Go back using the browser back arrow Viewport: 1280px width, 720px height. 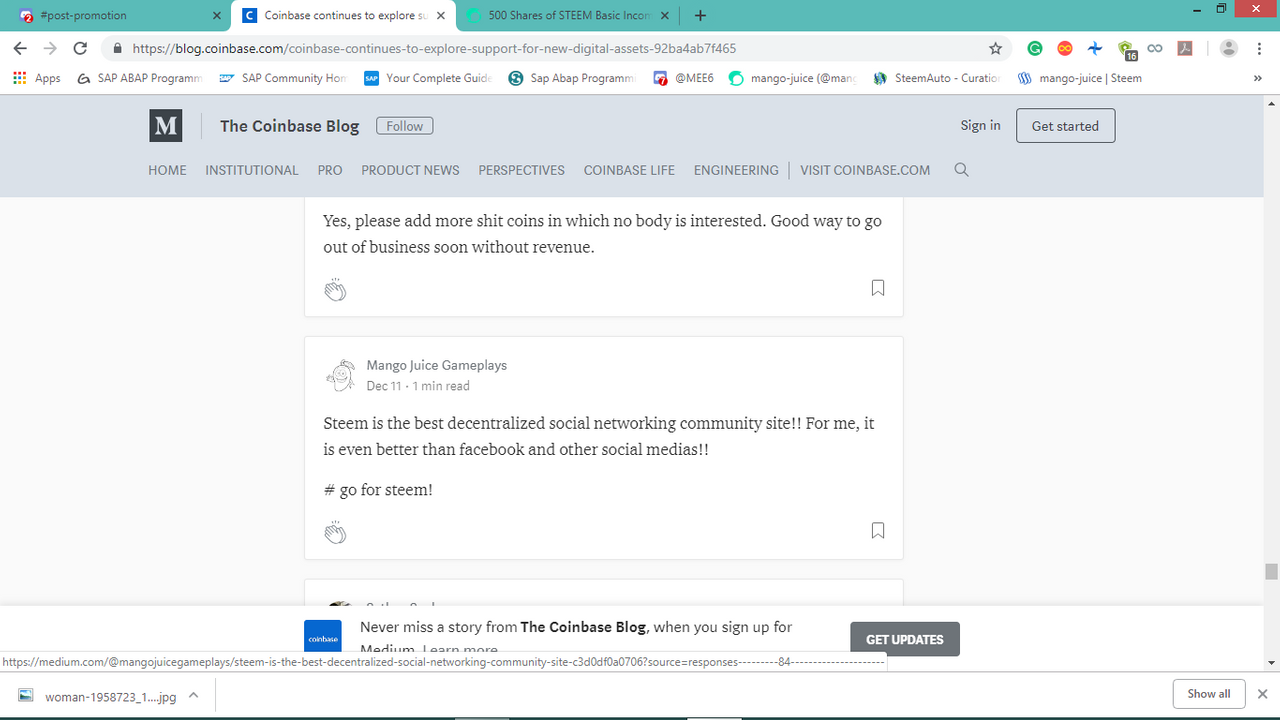[x=21, y=48]
